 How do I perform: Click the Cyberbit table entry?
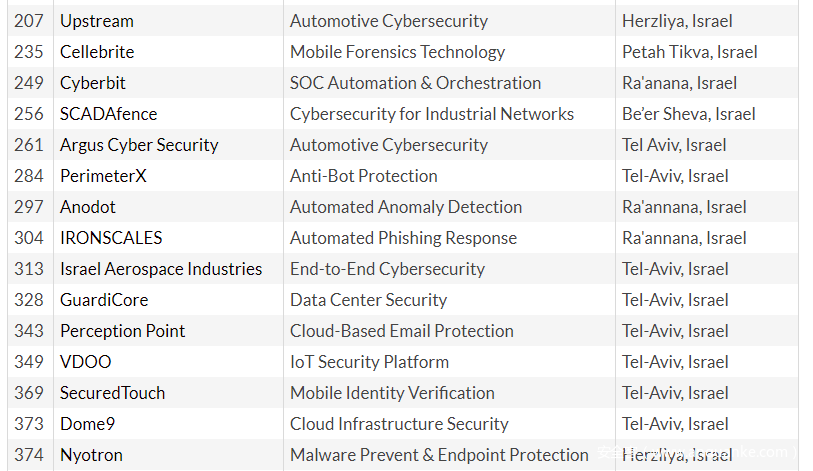pos(93,83)
